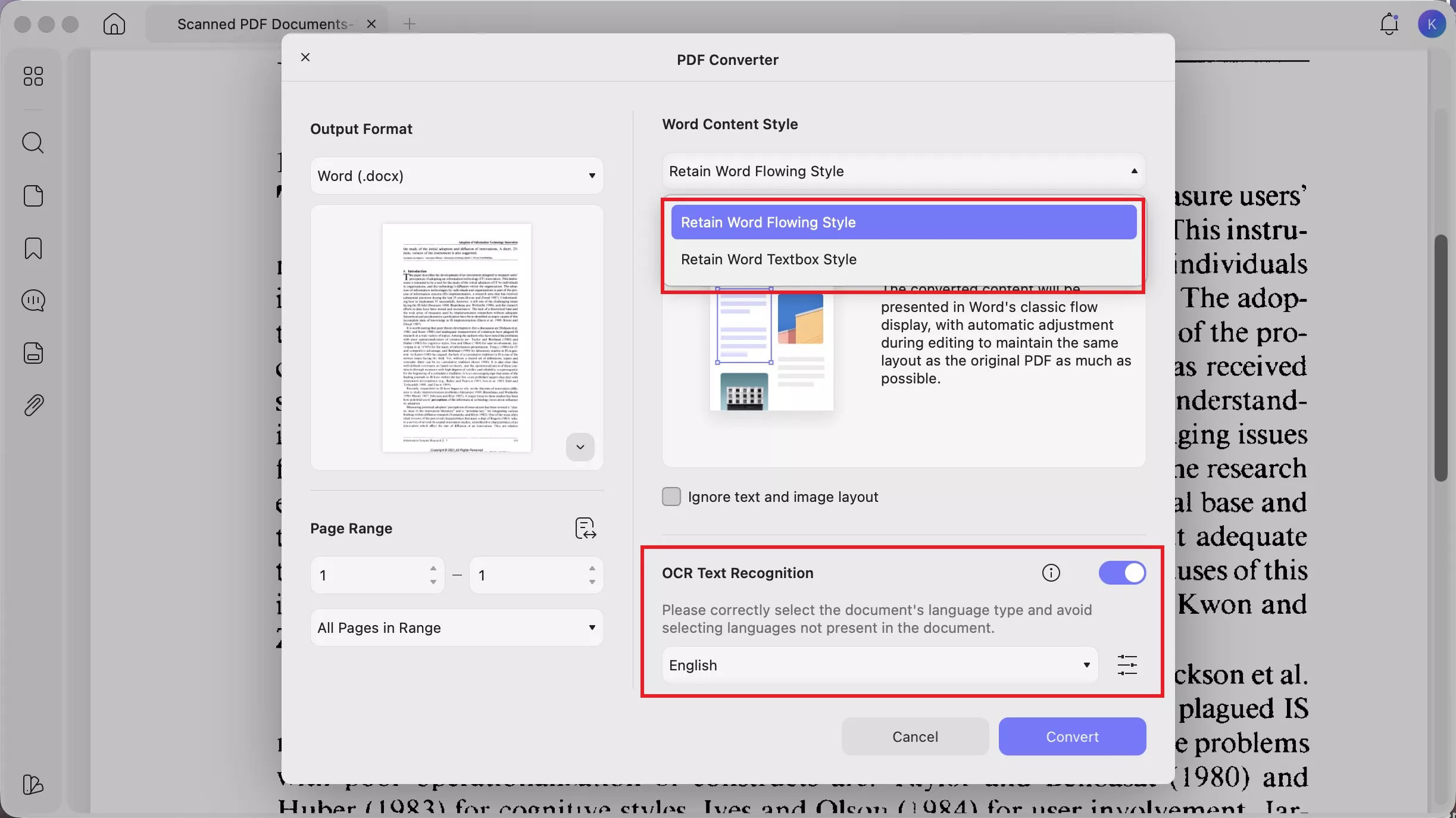Click the document page preview thumbnail

click(457, 338)
